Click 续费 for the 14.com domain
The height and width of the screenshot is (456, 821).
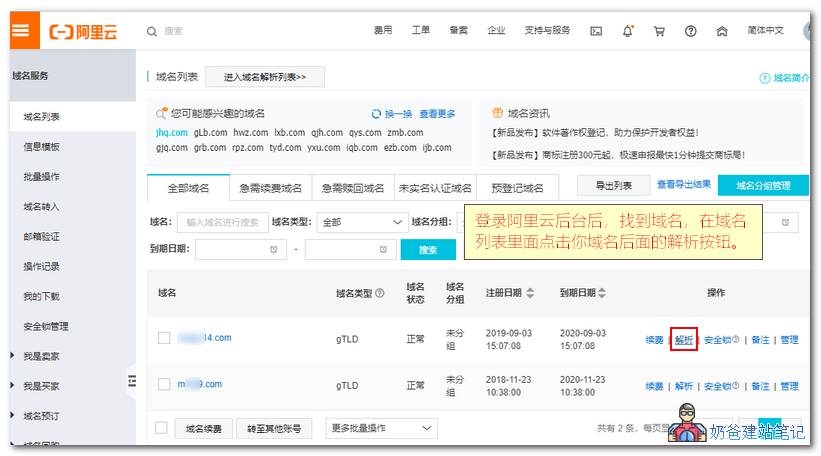coord(654,340)
